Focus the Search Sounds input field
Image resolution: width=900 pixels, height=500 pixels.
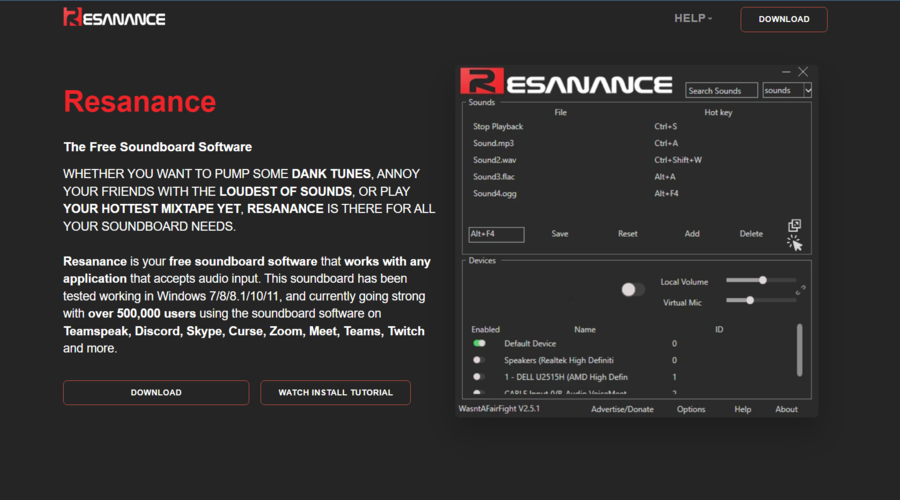point(721,91)
